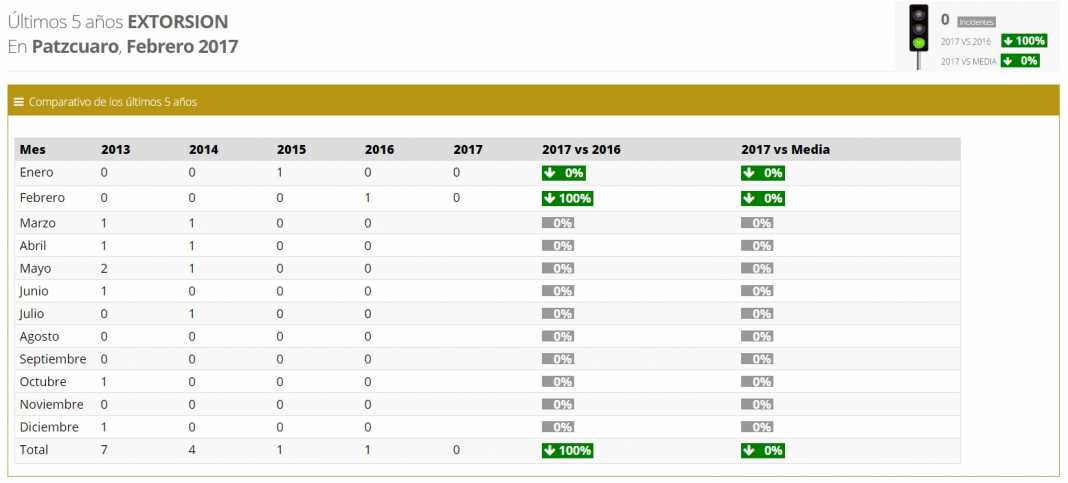Click the 2016 column header

(x=379, y=149)
